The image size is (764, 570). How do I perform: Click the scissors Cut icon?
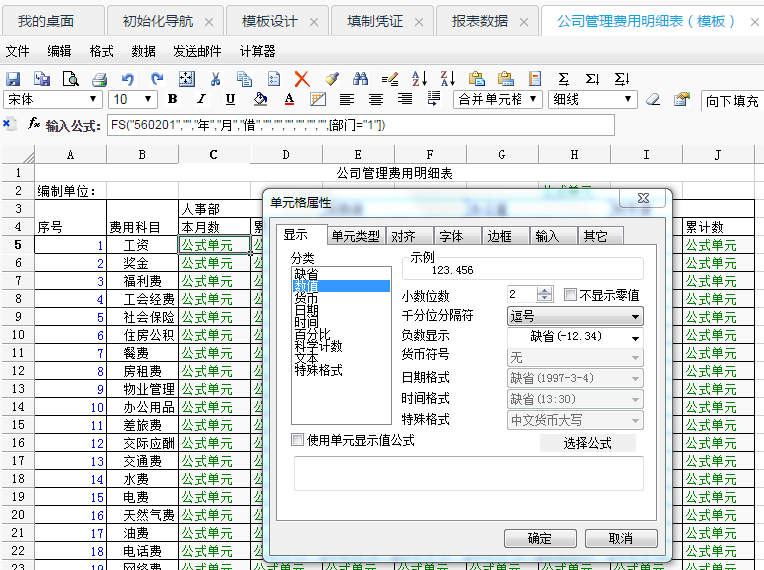215,78
